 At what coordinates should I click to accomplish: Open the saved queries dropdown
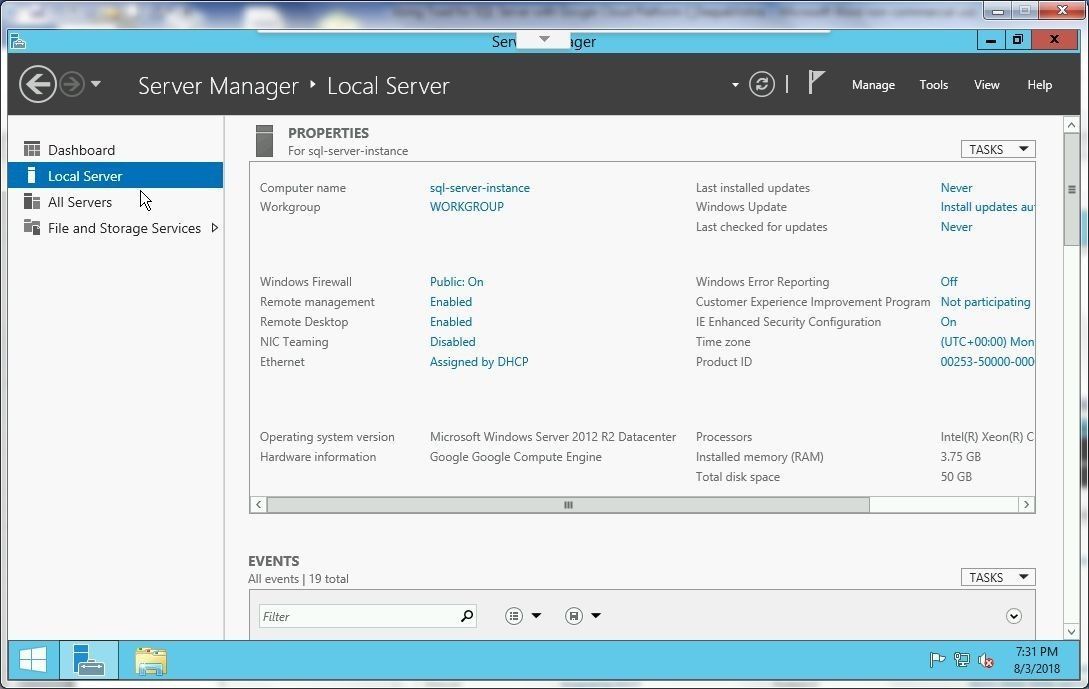[x=582, y=616]
